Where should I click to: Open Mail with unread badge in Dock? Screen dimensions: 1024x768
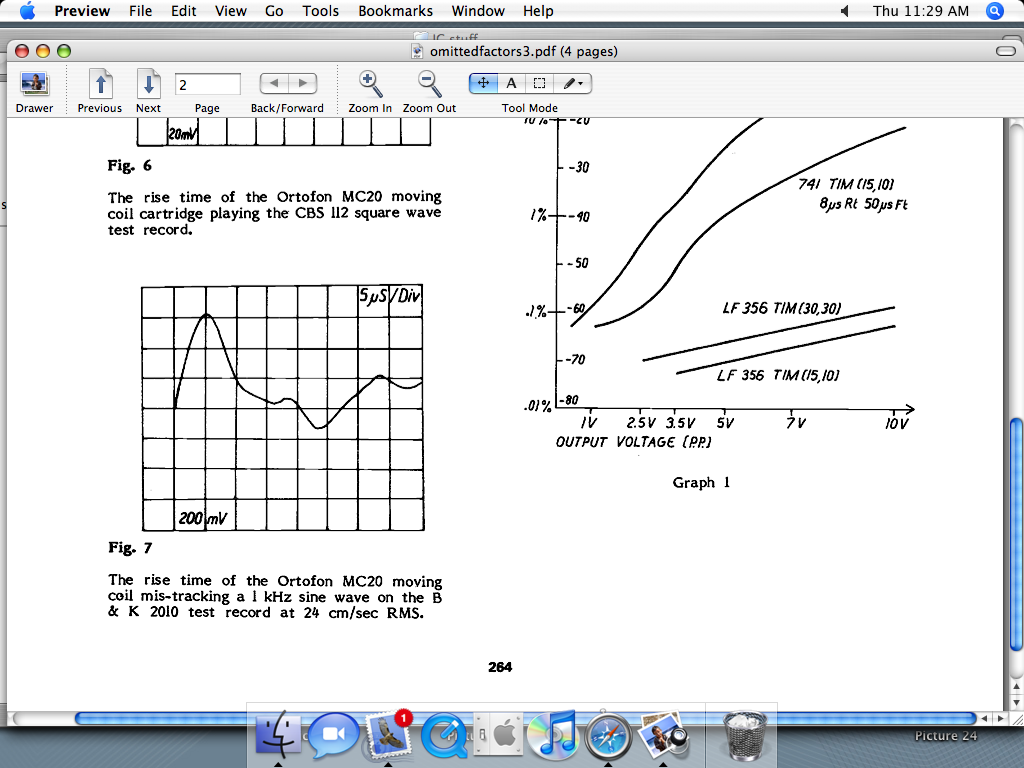tap(388, 735)
